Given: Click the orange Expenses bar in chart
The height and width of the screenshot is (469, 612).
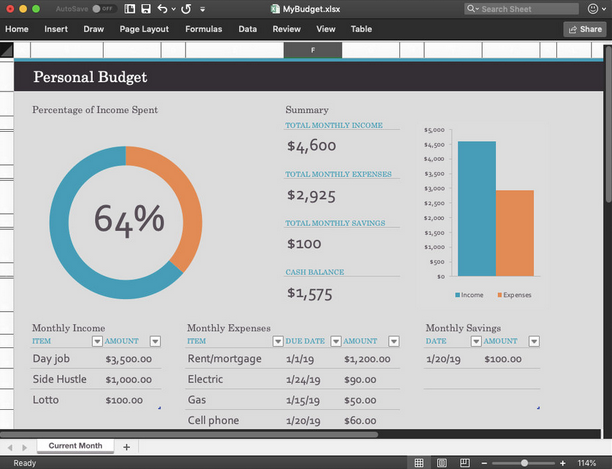Looking at the screenshot, I should 515,233.
